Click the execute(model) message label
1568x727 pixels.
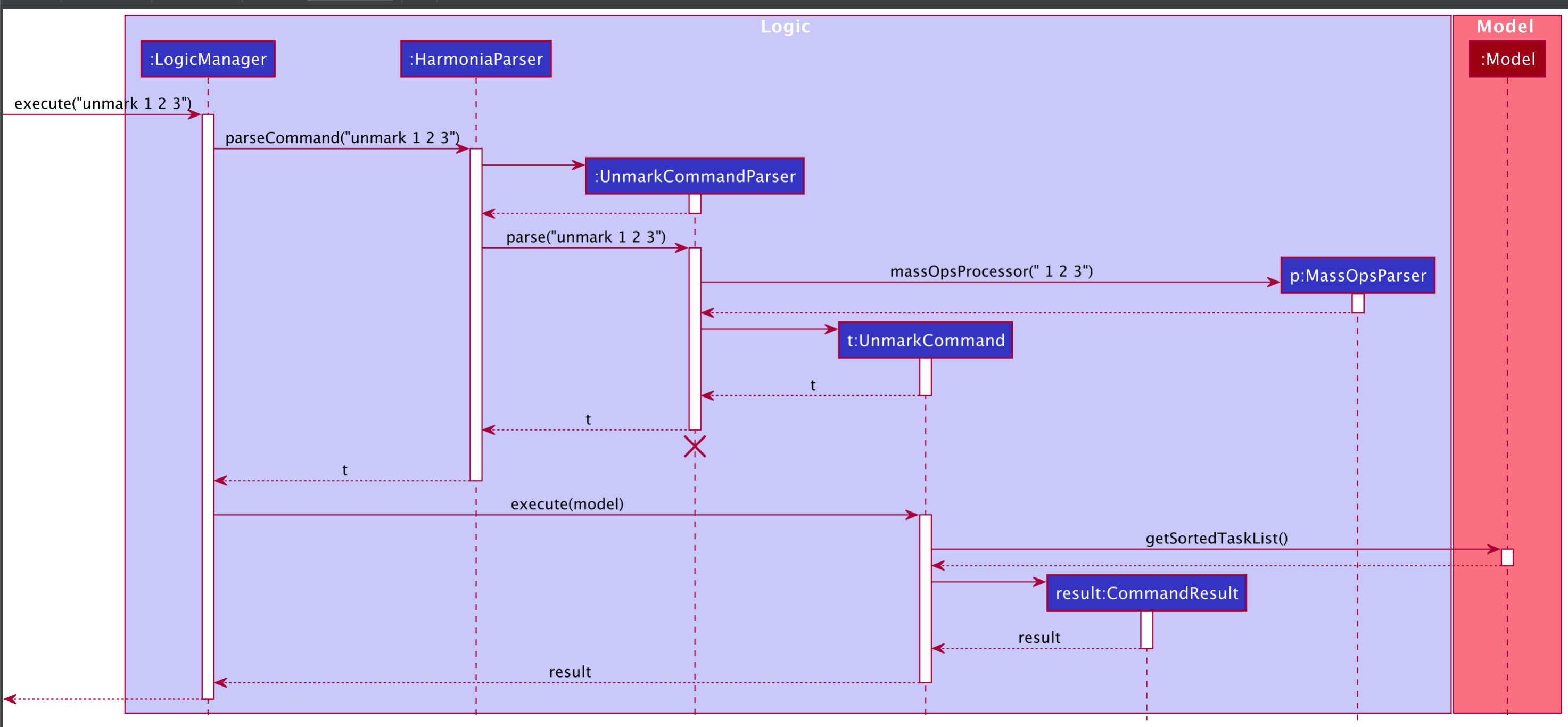567,503
